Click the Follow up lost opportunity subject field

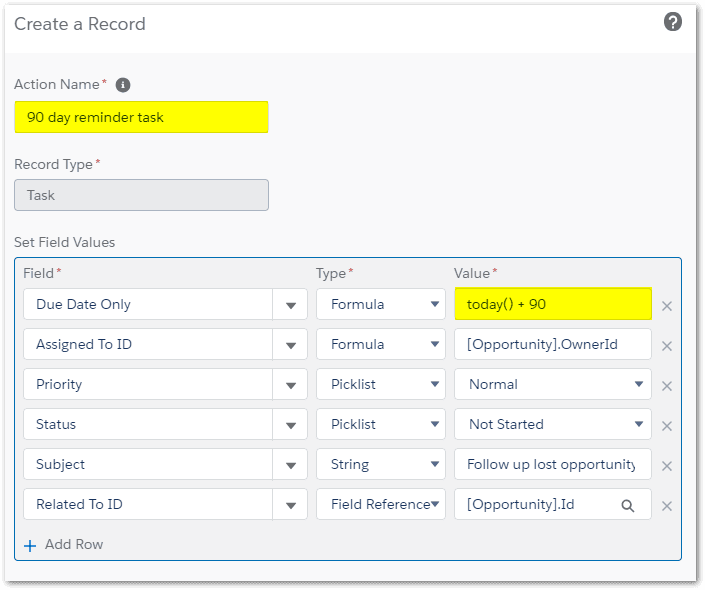coord(552,464)
